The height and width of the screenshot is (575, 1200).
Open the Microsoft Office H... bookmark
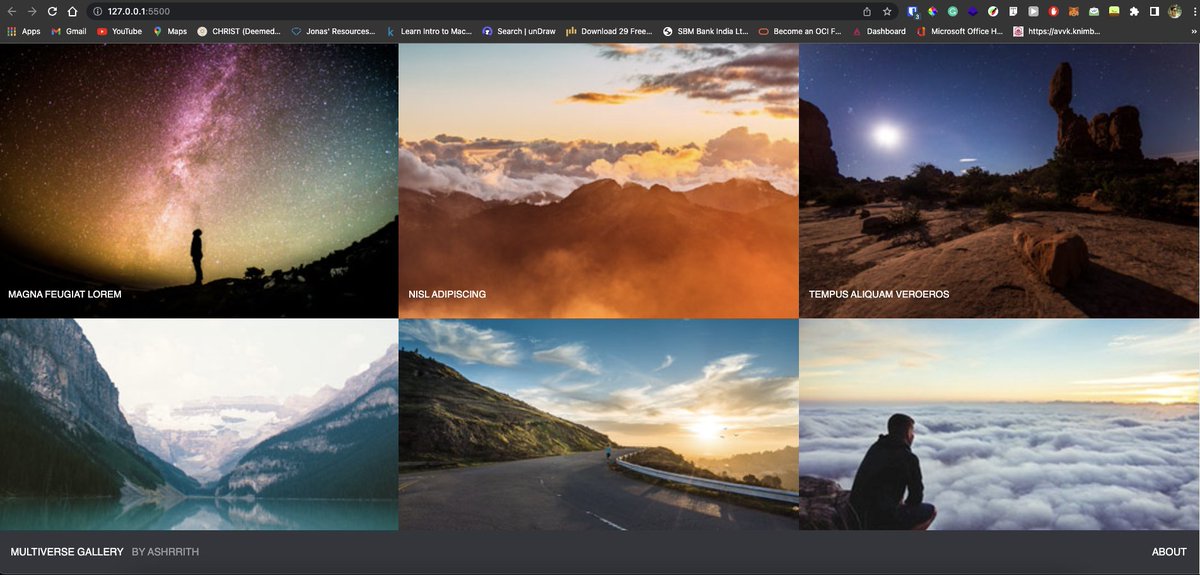(960, 31)
